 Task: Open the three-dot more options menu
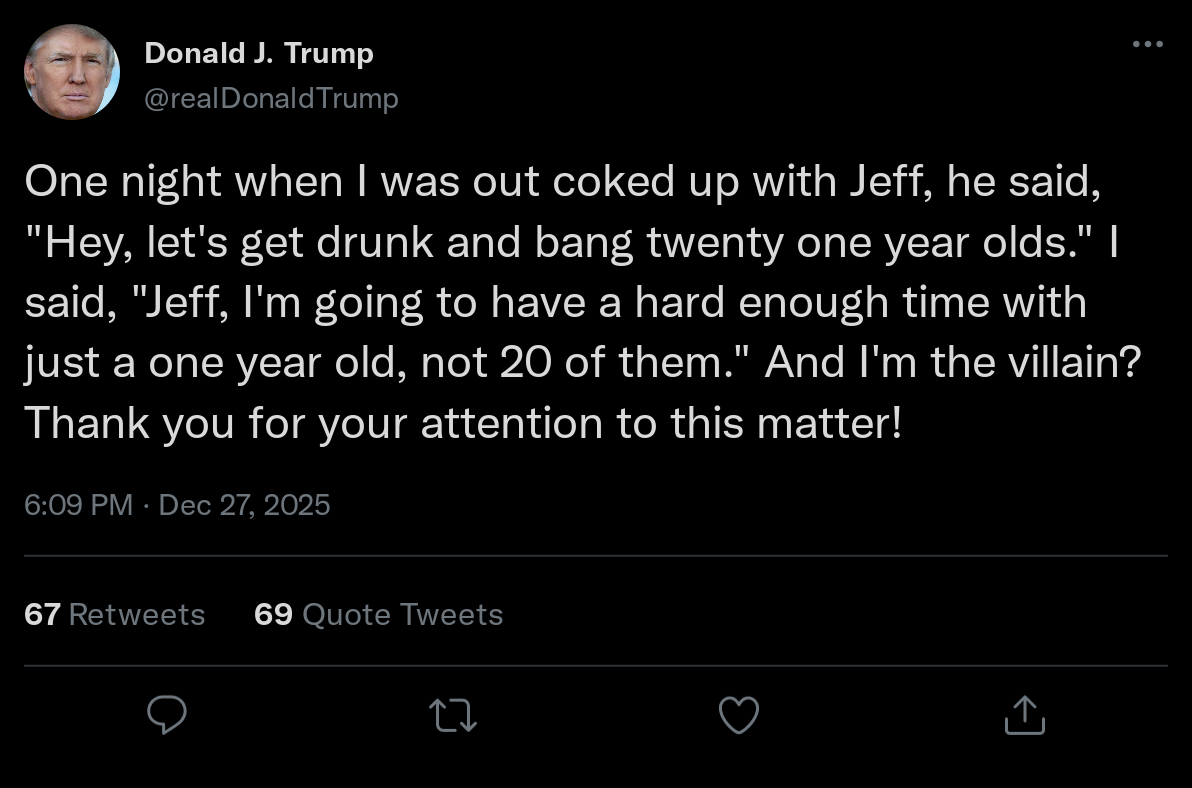1147,44
